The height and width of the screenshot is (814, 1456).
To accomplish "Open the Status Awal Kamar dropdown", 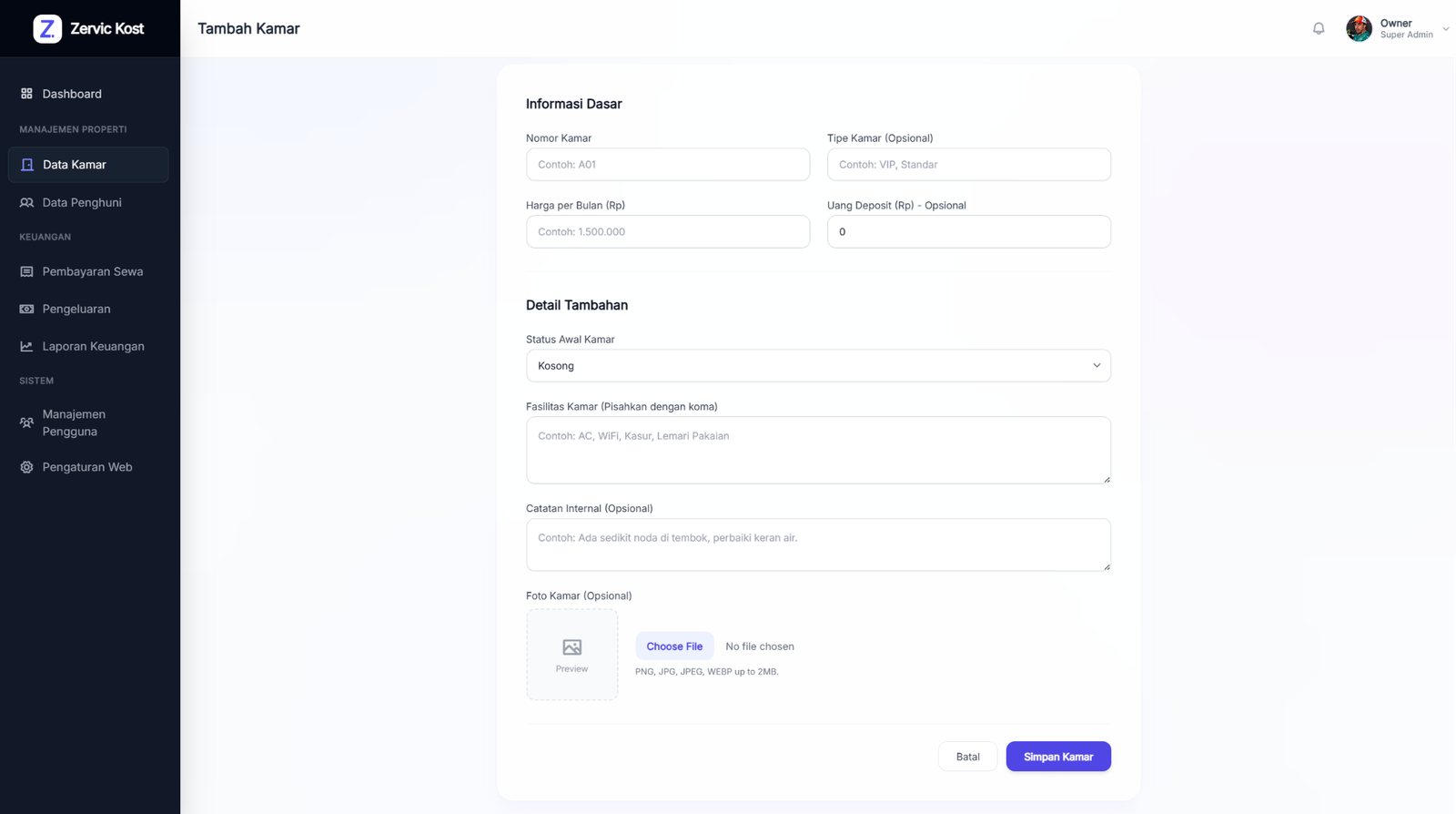I will 818,365.
